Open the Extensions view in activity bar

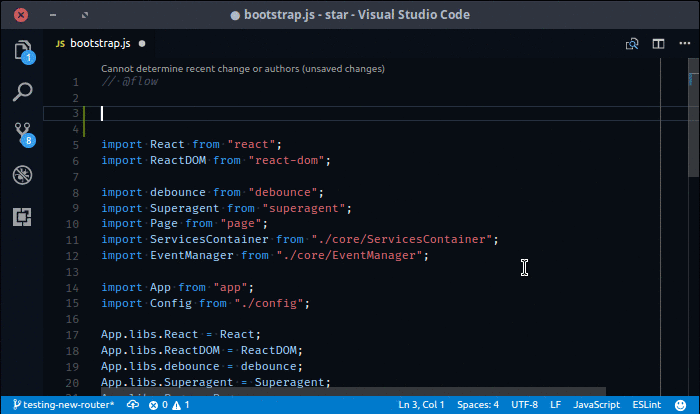(x=22, y=217)
